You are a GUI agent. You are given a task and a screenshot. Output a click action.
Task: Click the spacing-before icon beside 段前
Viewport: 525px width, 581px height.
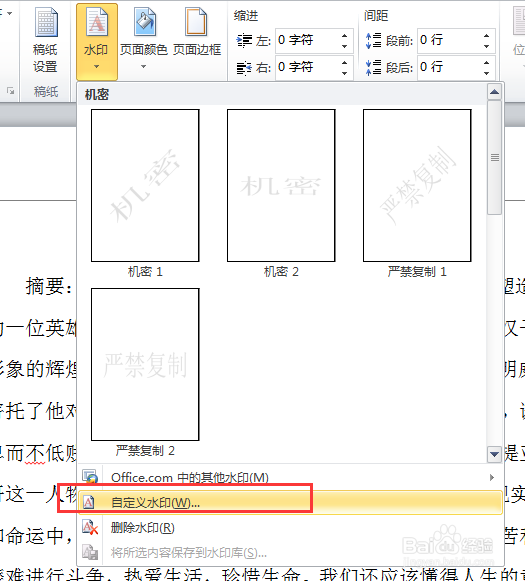[373, 40]
